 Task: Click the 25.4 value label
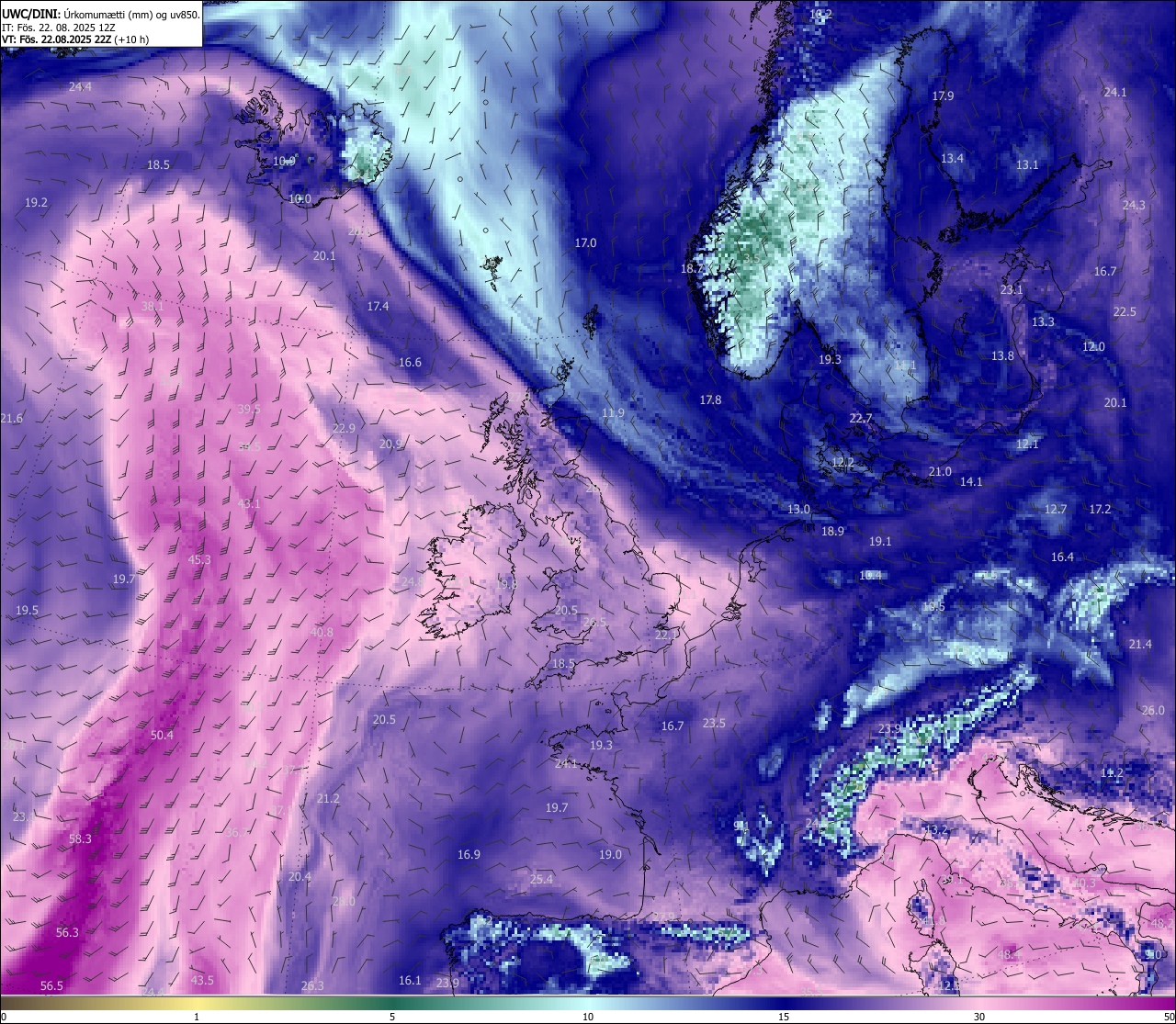[541, 880]
